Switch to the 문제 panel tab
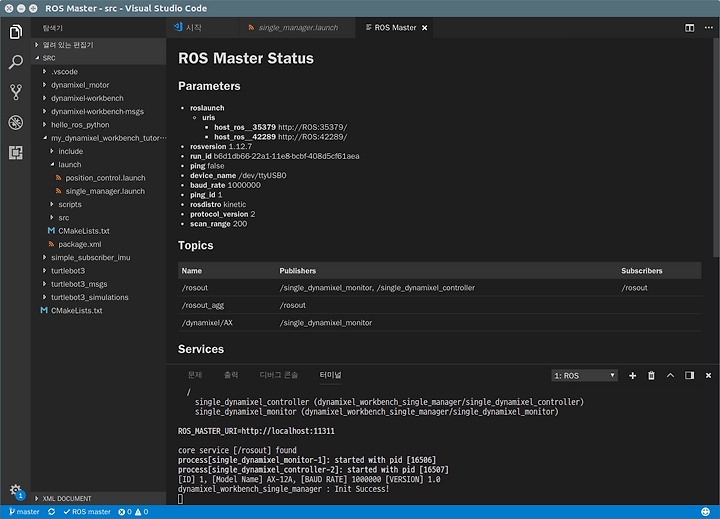This screenshot has width=720, height=519. pyautogui.click(x=195, y=375)
